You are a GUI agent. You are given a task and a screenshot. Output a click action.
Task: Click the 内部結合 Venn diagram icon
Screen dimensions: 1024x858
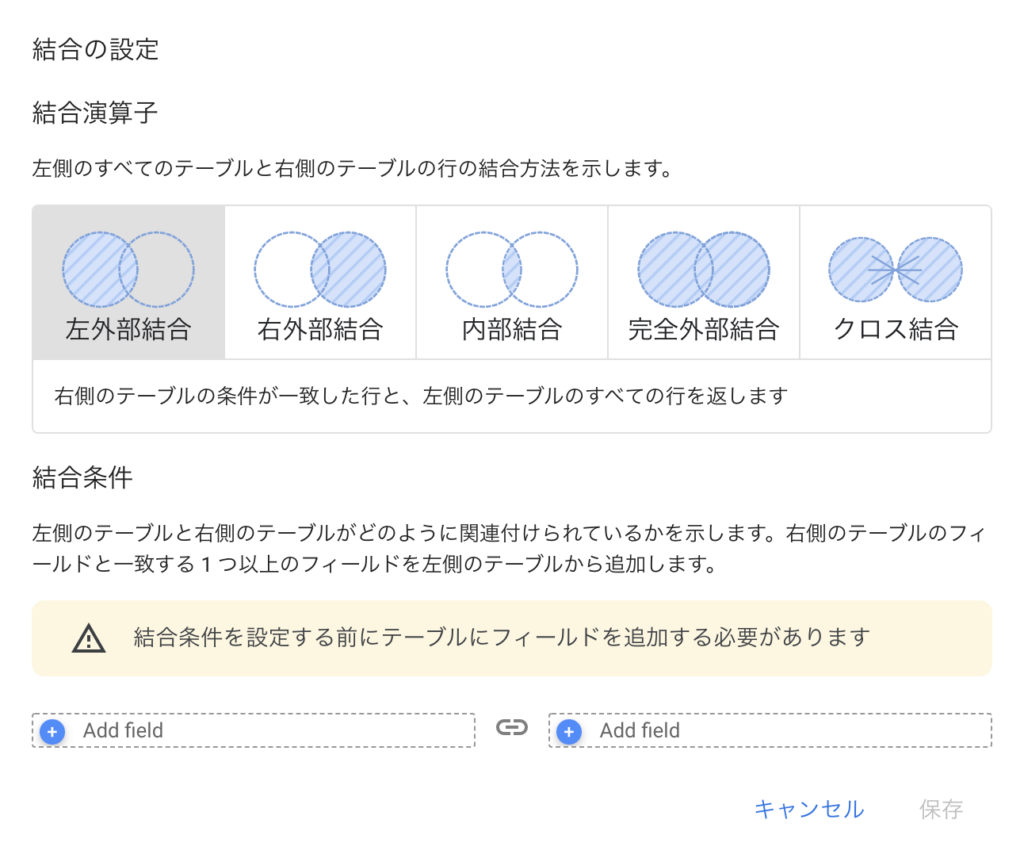point(512,270)
